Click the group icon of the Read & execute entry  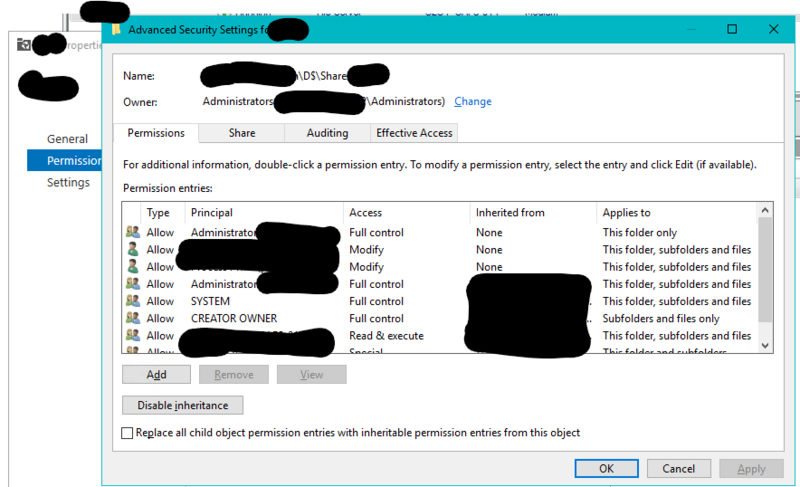133,335
